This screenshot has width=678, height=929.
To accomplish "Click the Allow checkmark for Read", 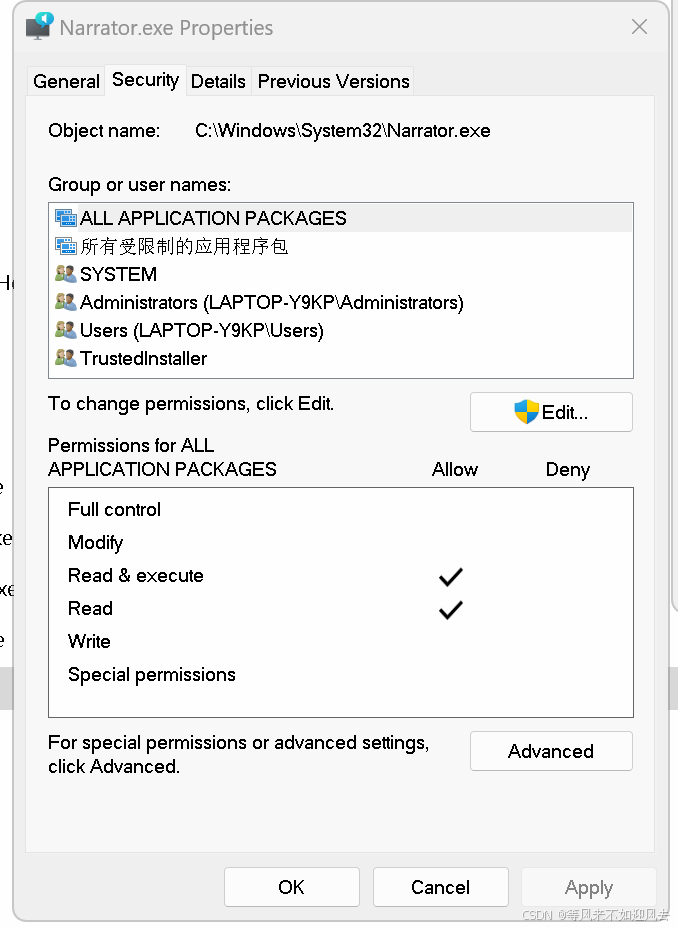I will 450,610.
